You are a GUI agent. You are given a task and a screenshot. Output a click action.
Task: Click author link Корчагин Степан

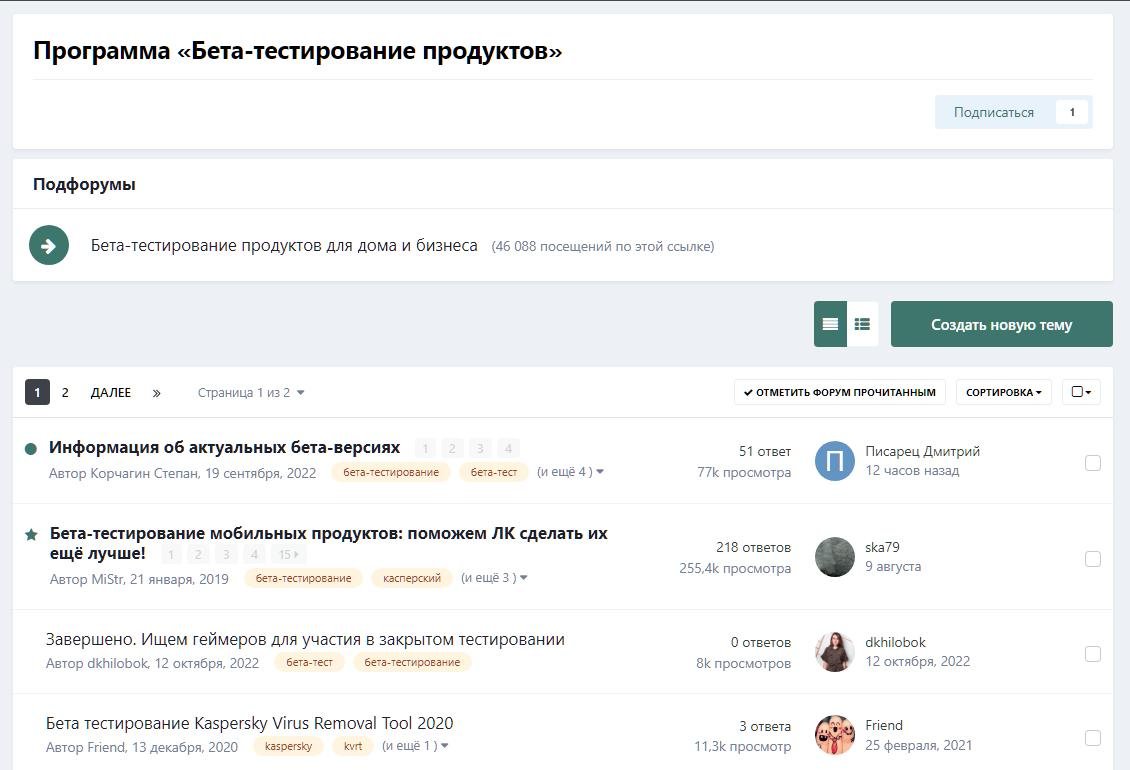(144, 473)
